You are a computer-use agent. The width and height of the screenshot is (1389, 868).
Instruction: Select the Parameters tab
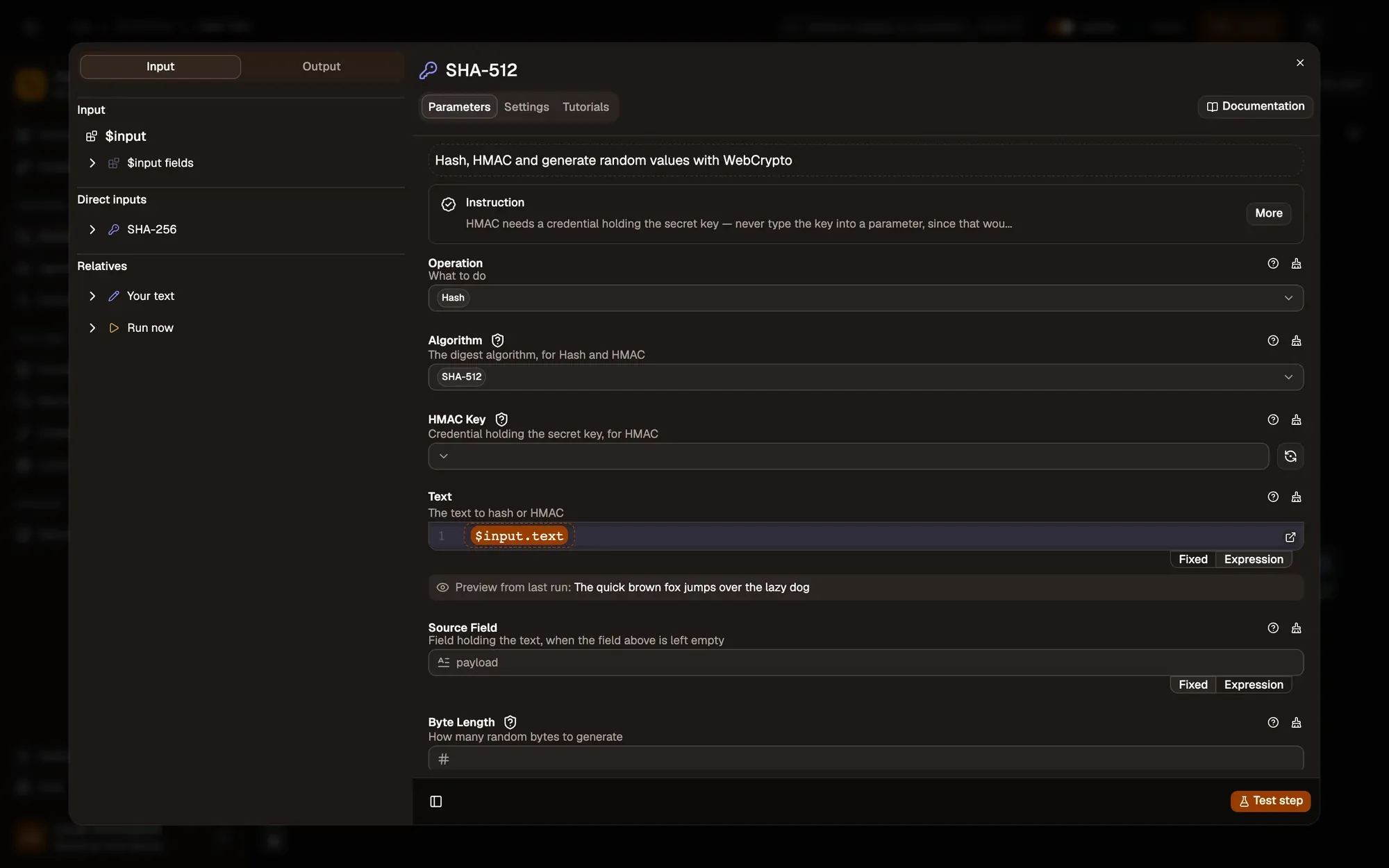coord(459,107)
